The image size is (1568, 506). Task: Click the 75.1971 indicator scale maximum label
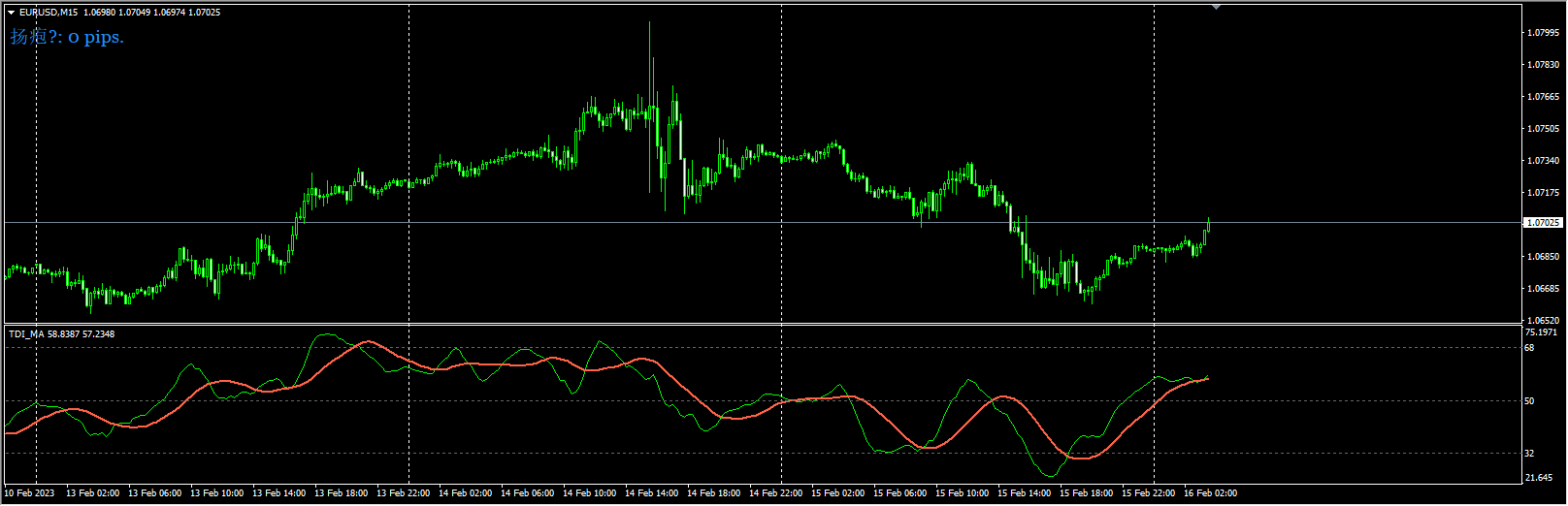click(1541, 332)
